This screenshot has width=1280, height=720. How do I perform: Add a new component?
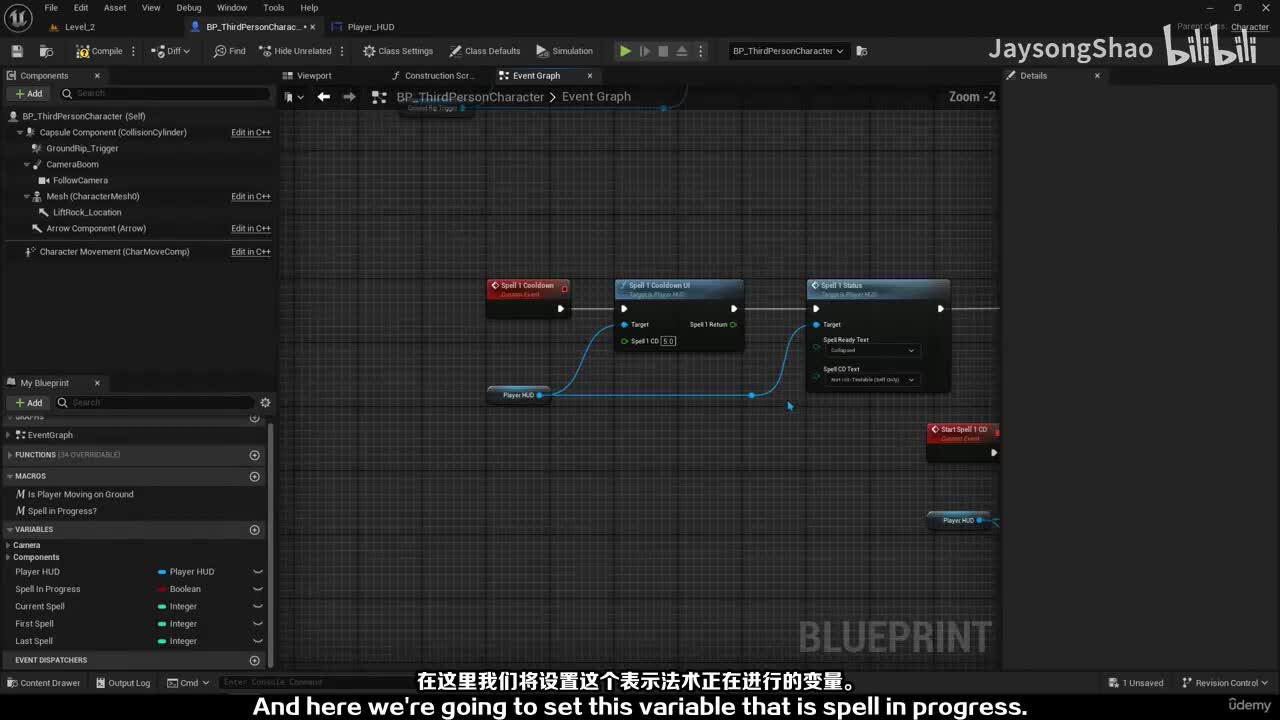pyautogui.click(x=28, y=94)
